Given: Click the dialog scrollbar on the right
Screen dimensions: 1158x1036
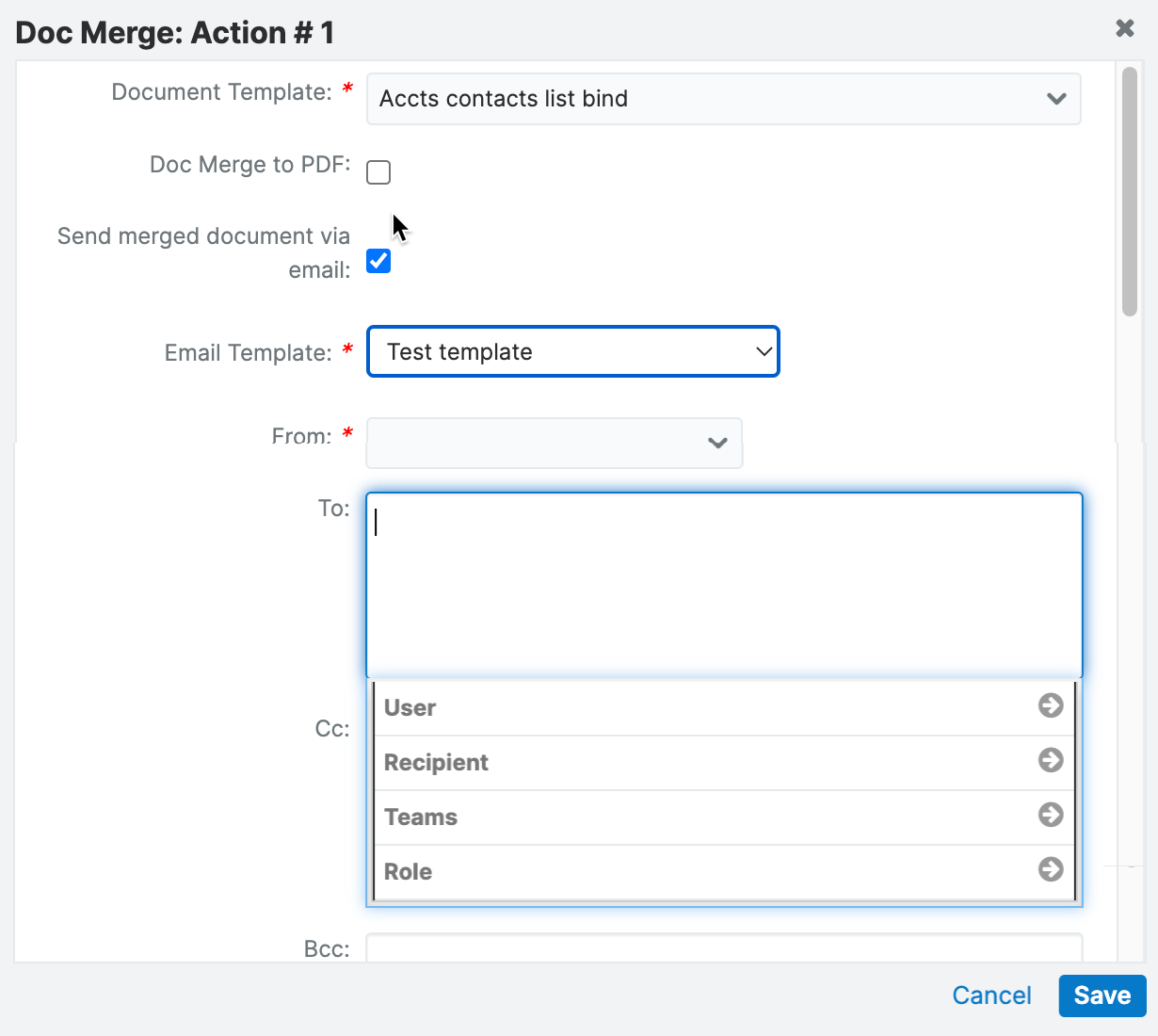Looking at the screenshot, I should pyautogui.click(x=1129, y=188).
